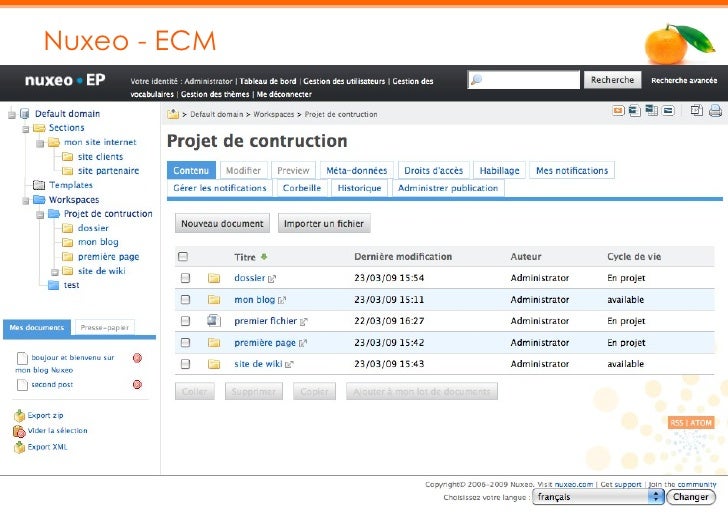The image size is (728, 514).
Task: Open the 'premier fichier' document title
Action: pyautogui.click(x=265, y=321)
